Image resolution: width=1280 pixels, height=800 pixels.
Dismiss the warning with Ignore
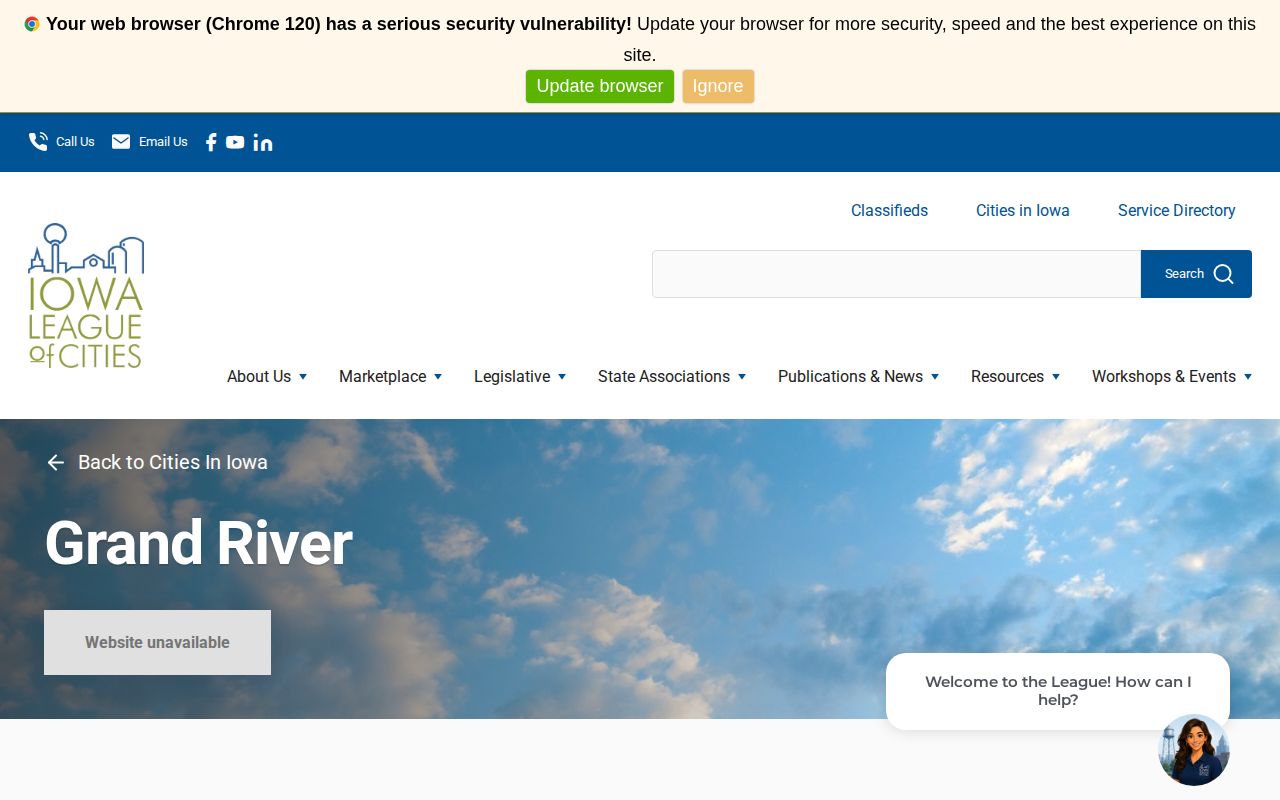[x=718, y=86]
